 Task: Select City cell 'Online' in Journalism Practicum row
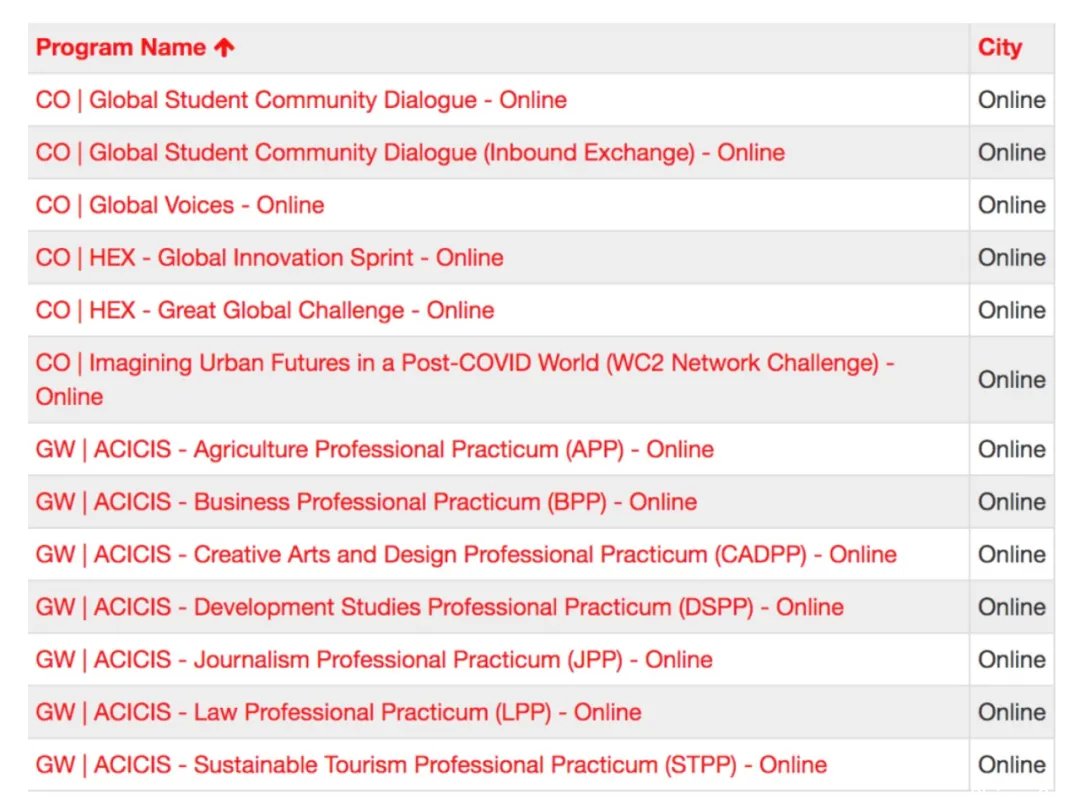point(1012,660)
